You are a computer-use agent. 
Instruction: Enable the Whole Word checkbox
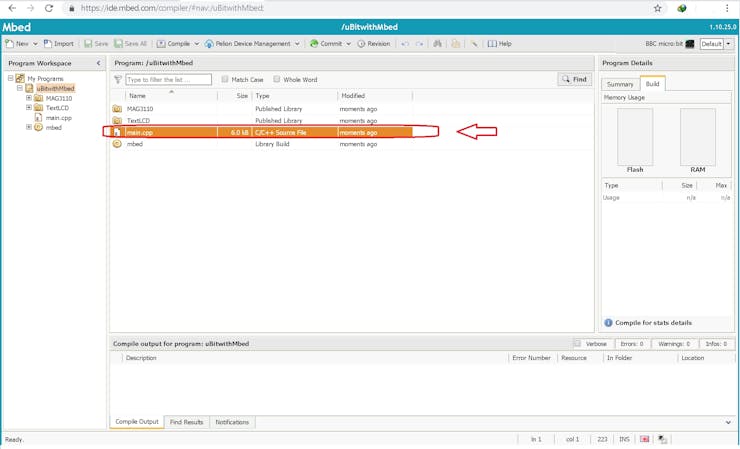(277, 79)
